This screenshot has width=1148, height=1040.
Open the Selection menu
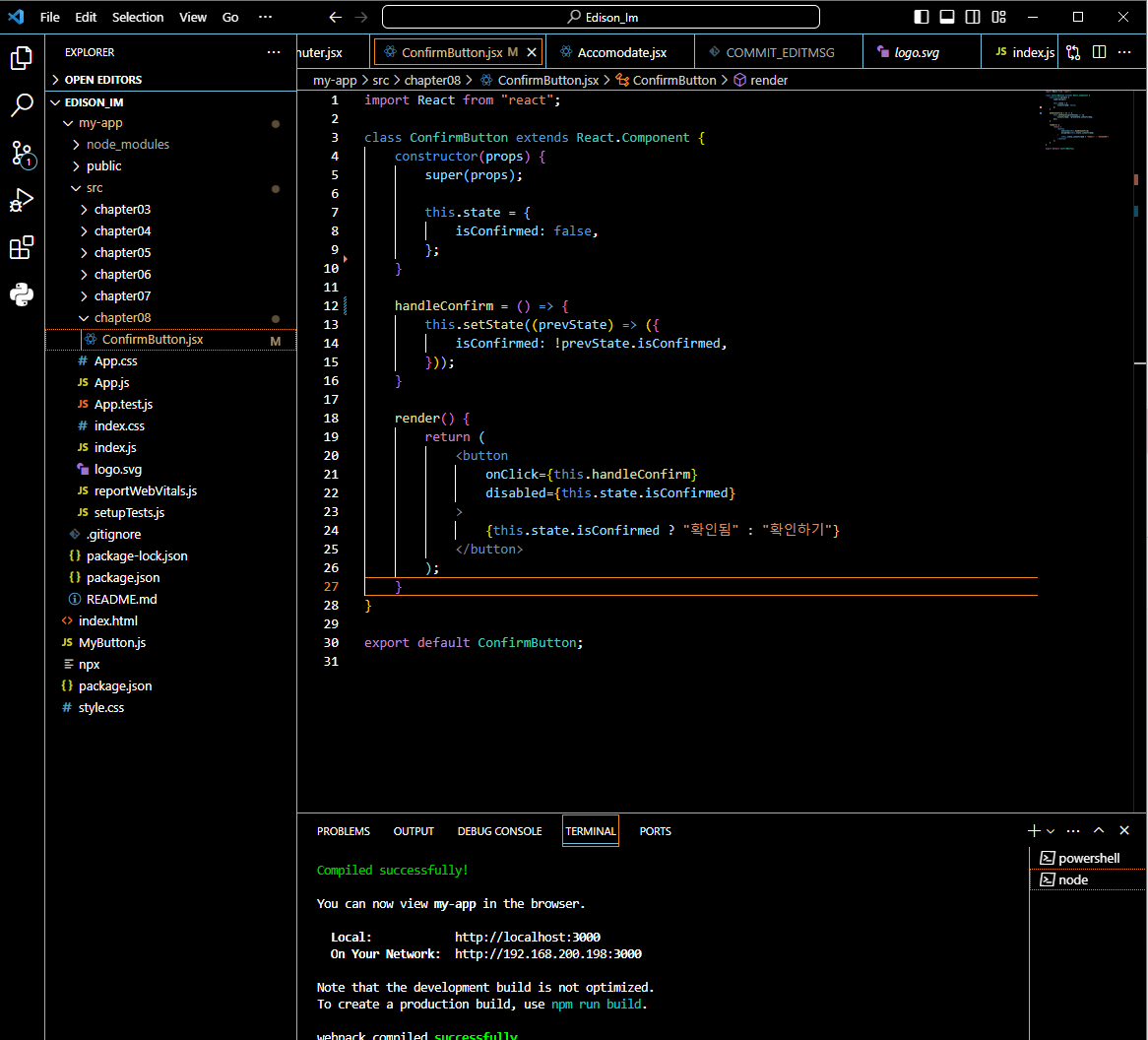pos(138,17)
